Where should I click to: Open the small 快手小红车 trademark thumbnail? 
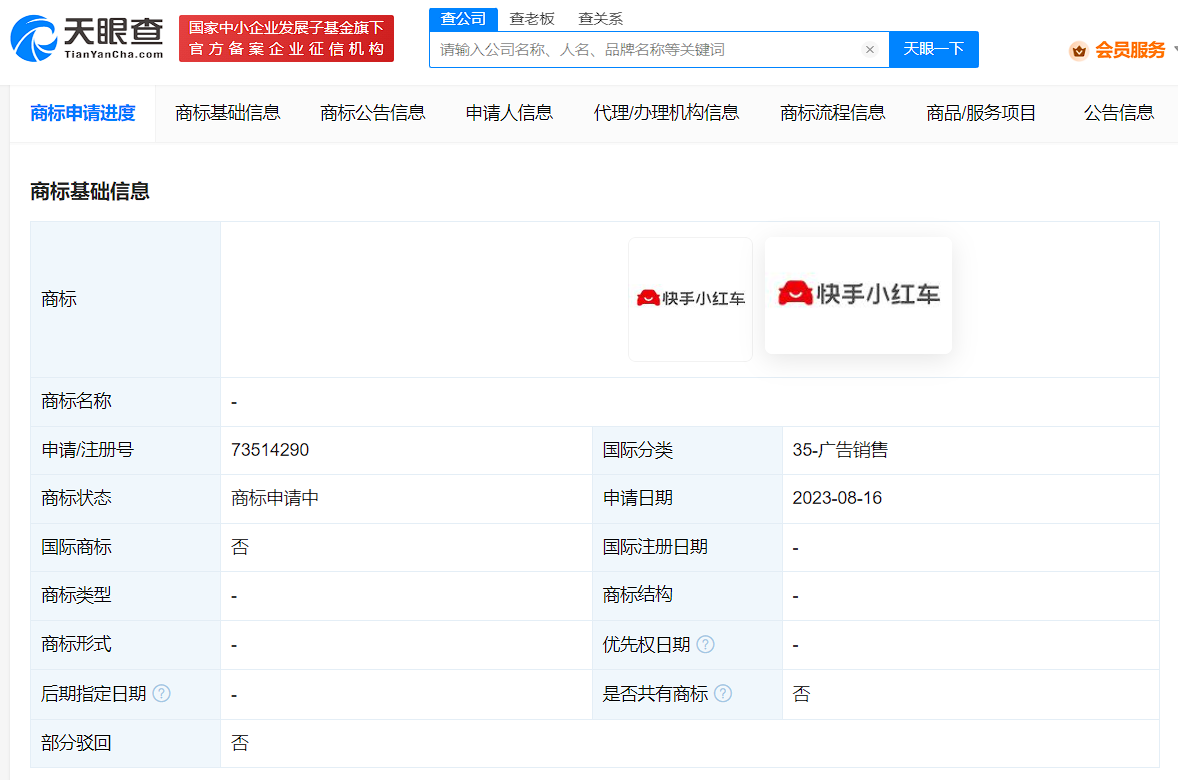pyautogui.click(x=690, y=297)
